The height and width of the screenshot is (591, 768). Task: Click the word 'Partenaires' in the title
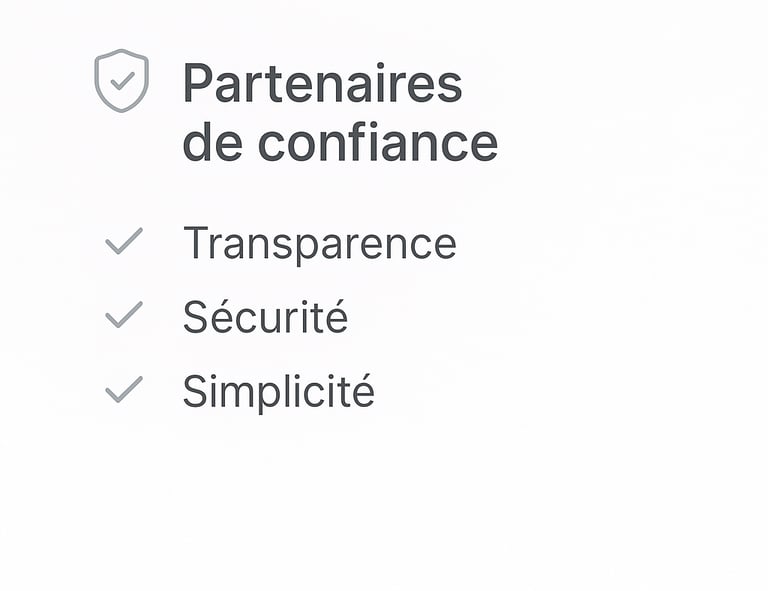(322, 84)
